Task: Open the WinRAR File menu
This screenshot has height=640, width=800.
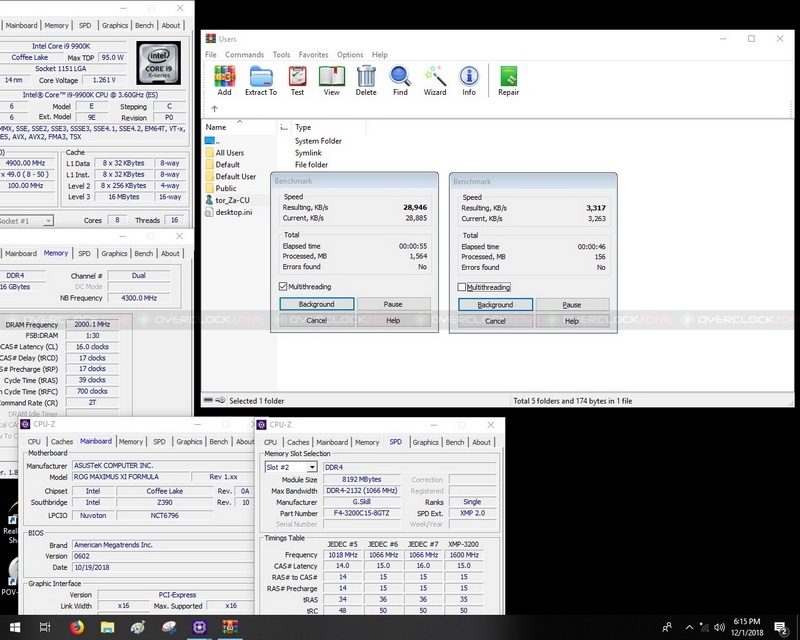Action: pos(211,55)
